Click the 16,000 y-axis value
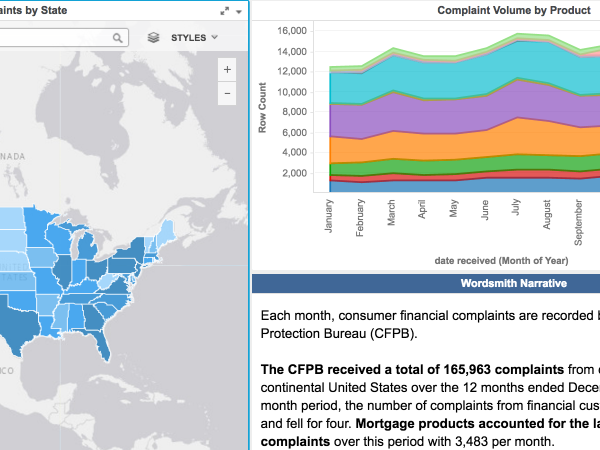This screenshot has width=600, height=450. coord(292,31)
